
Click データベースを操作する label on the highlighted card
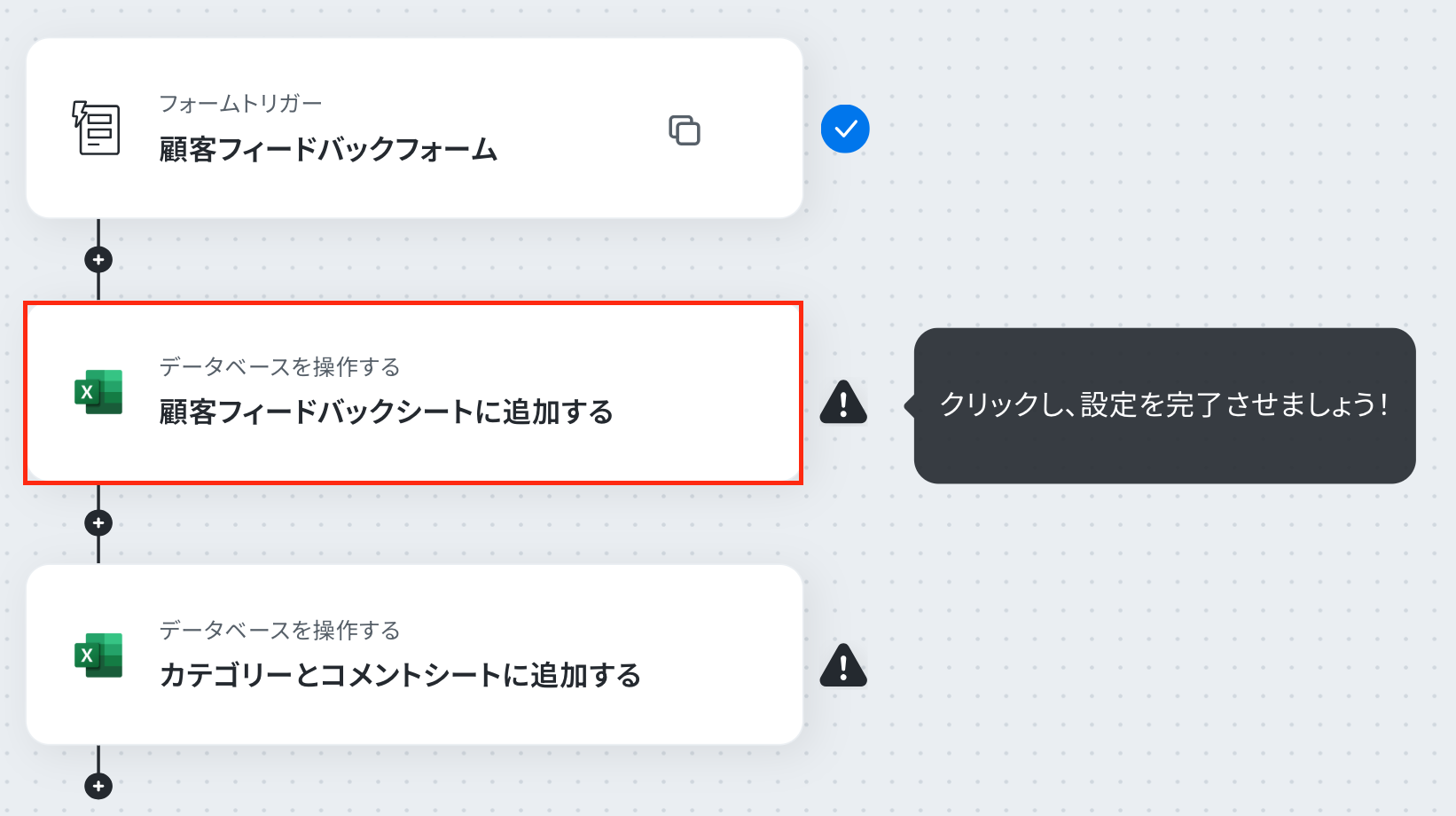[279, 367]
